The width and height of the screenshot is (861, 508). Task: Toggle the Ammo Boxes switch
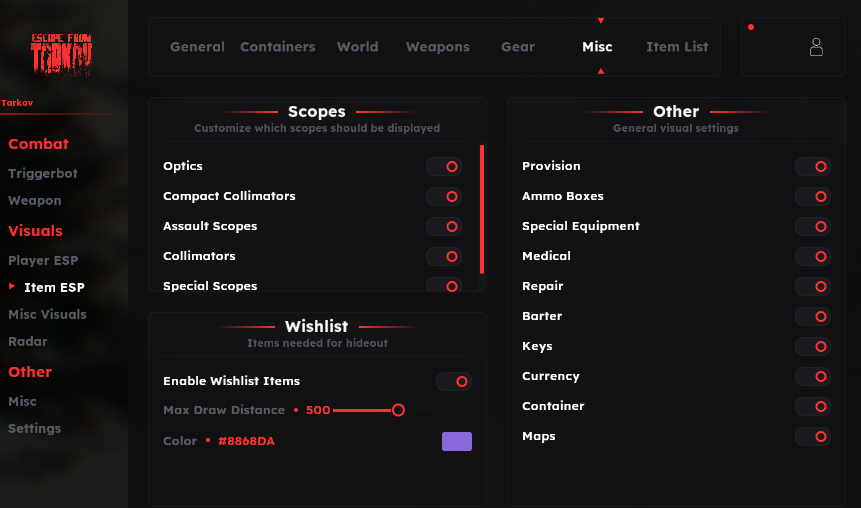(x=813, y=197)
